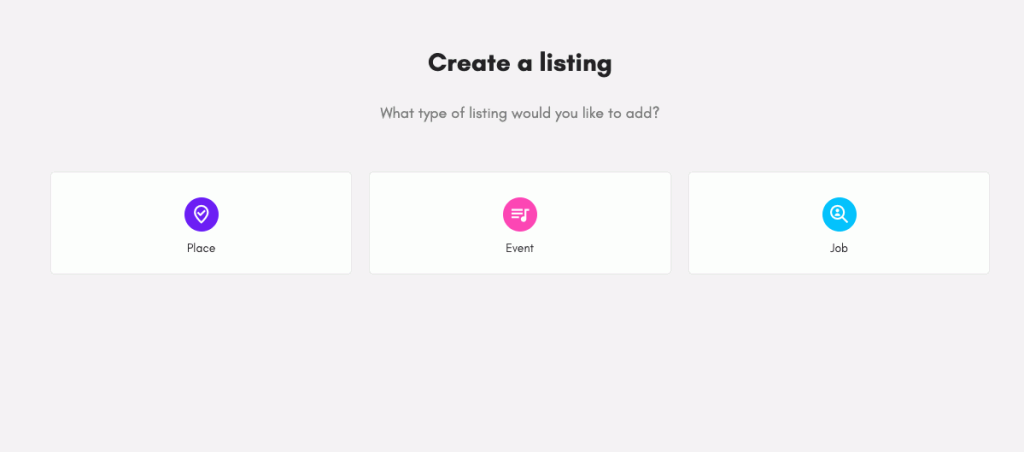This screenshot has height=452, width=1024.
Task: Open the card with the pink round icon
Action: (x=520, y=223)
